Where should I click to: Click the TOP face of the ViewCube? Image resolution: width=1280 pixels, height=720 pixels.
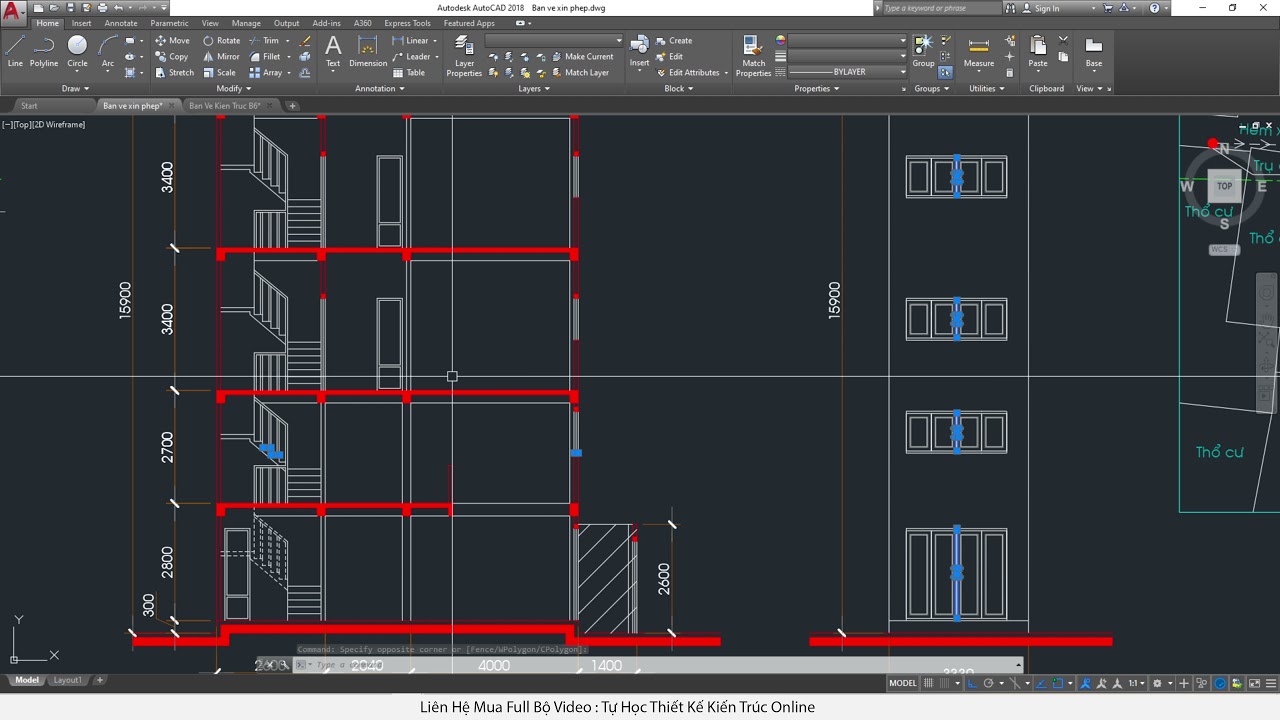click(1224, 186)
